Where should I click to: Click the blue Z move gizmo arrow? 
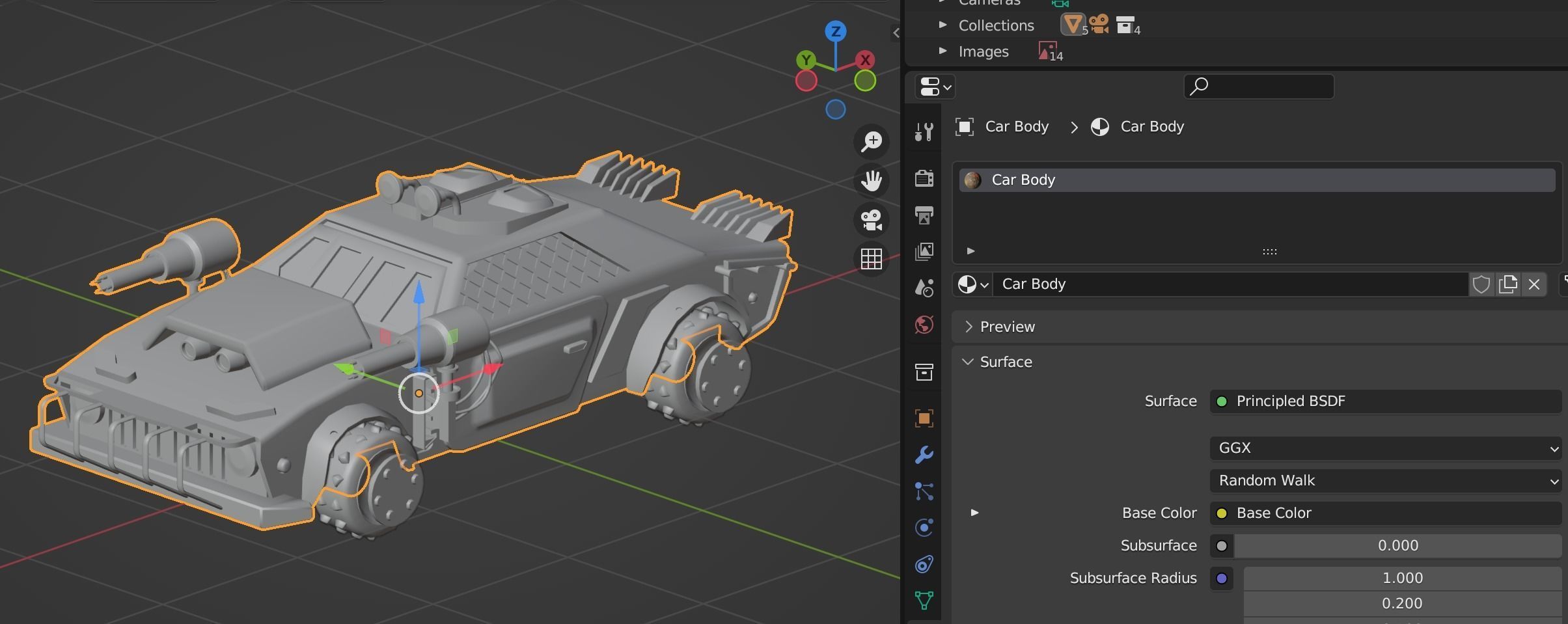pyautogui.click(x=419, y=292)
